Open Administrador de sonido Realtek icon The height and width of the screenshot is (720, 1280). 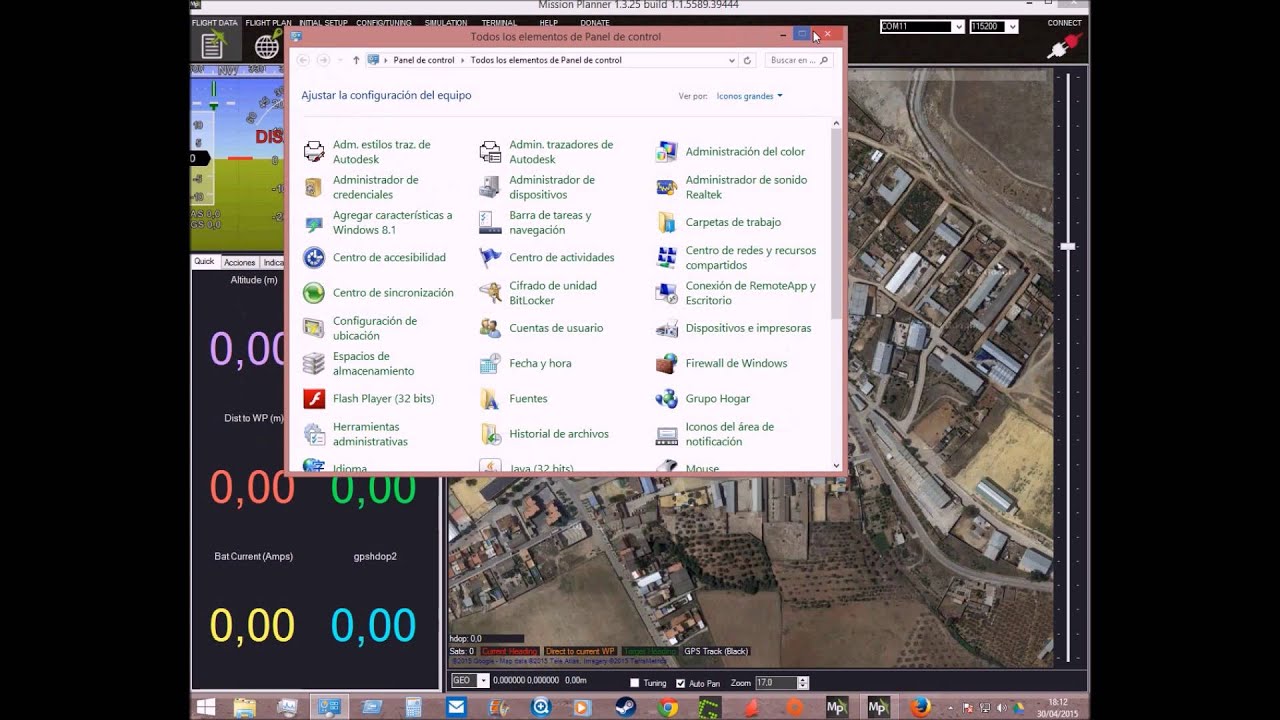666,187
